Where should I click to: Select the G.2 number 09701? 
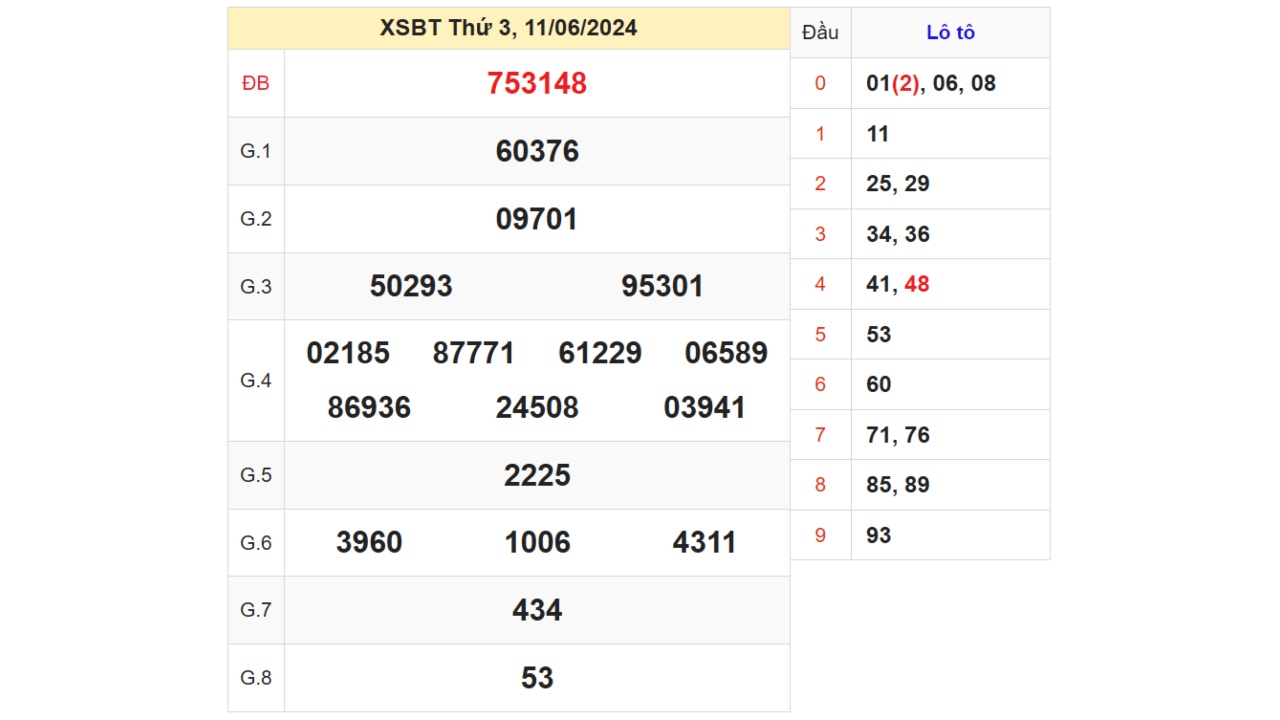[x=537, y=219]
